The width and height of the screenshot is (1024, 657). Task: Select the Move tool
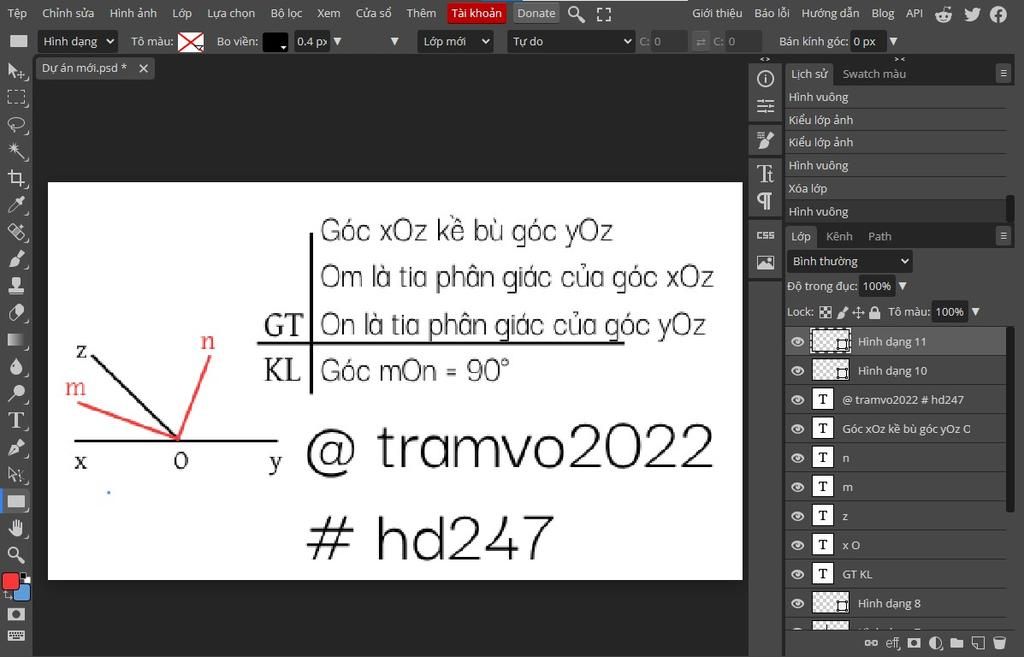pos(16,71)
